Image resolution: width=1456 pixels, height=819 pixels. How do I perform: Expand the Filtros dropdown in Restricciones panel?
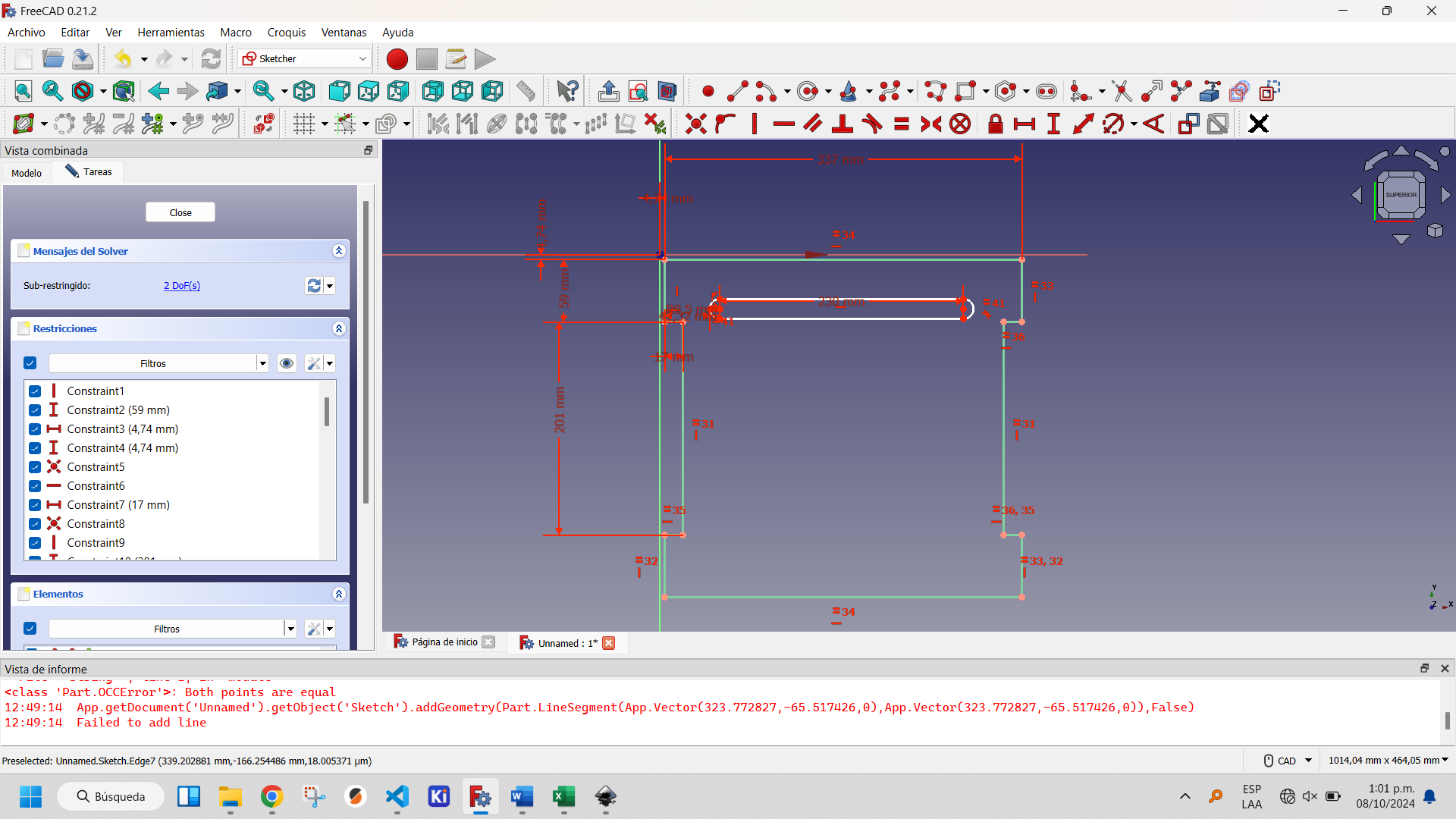pyautogui.click(x=262, y=362)
